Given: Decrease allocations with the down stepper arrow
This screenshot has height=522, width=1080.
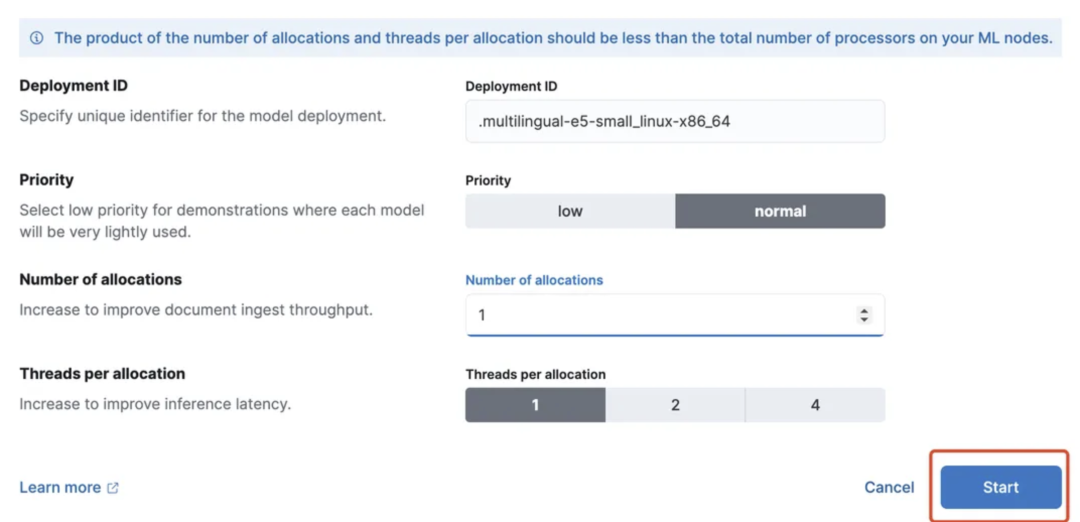Looking at the screenshot, I should (864, 320).
